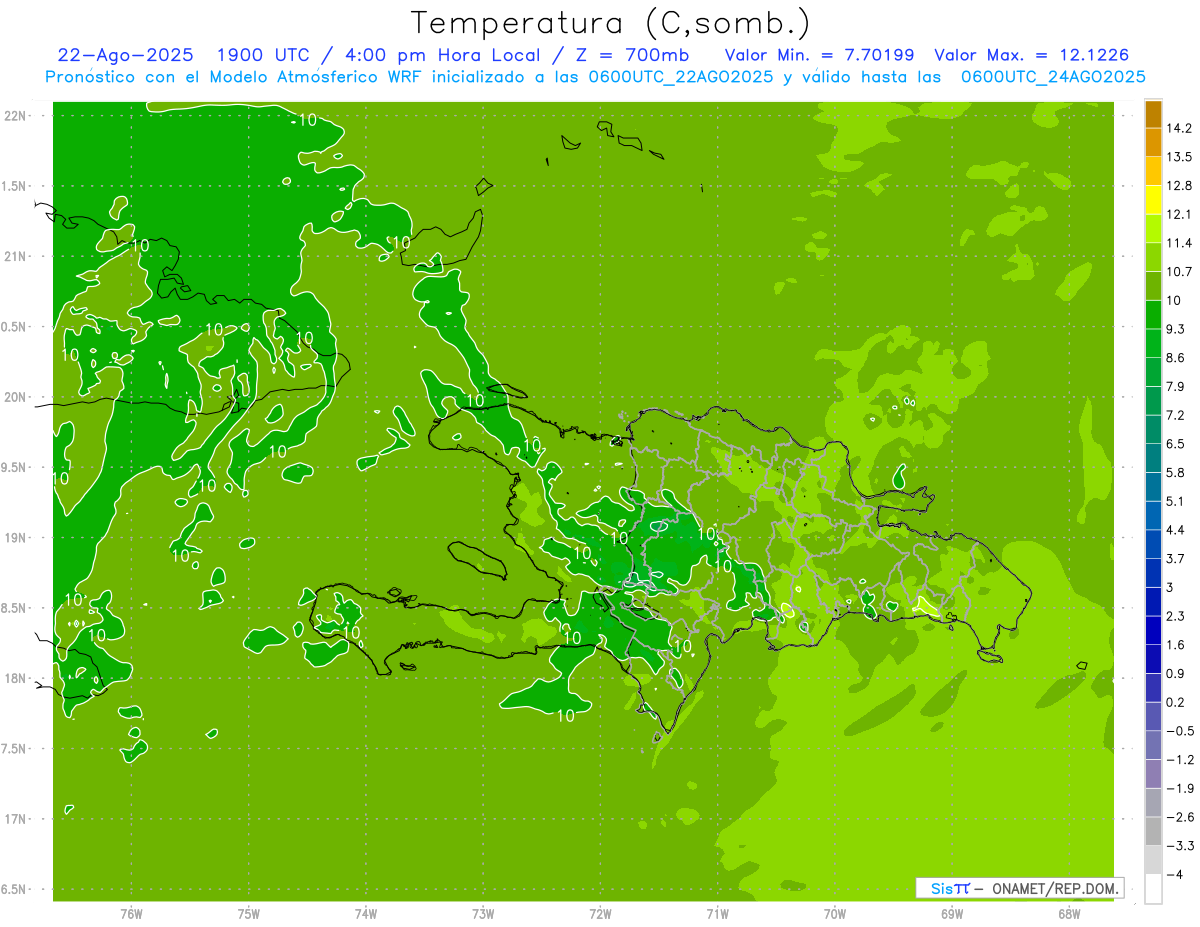The width and height of the screenshot is (1200, 927).
Task: Click the 11.4 value on the color scale
Action: [1179, 243]
